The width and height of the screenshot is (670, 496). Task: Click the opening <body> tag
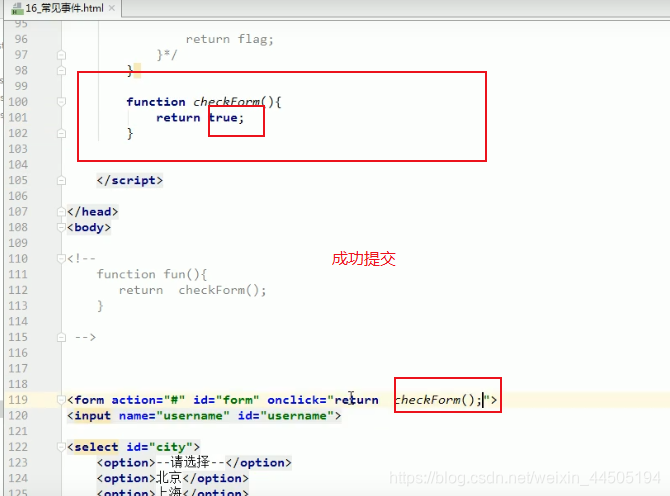[89, 227]
